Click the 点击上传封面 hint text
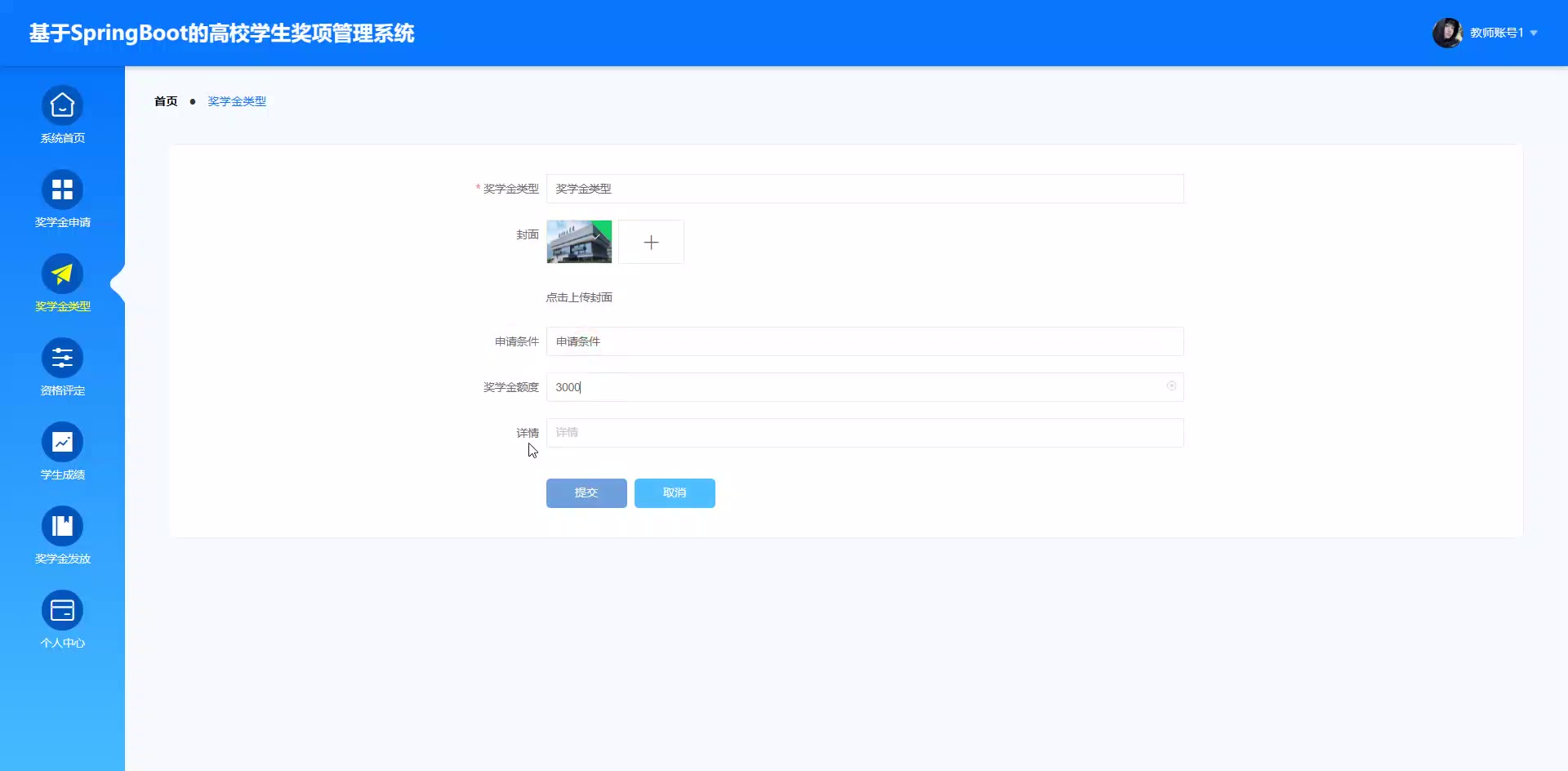 point(579,297)
